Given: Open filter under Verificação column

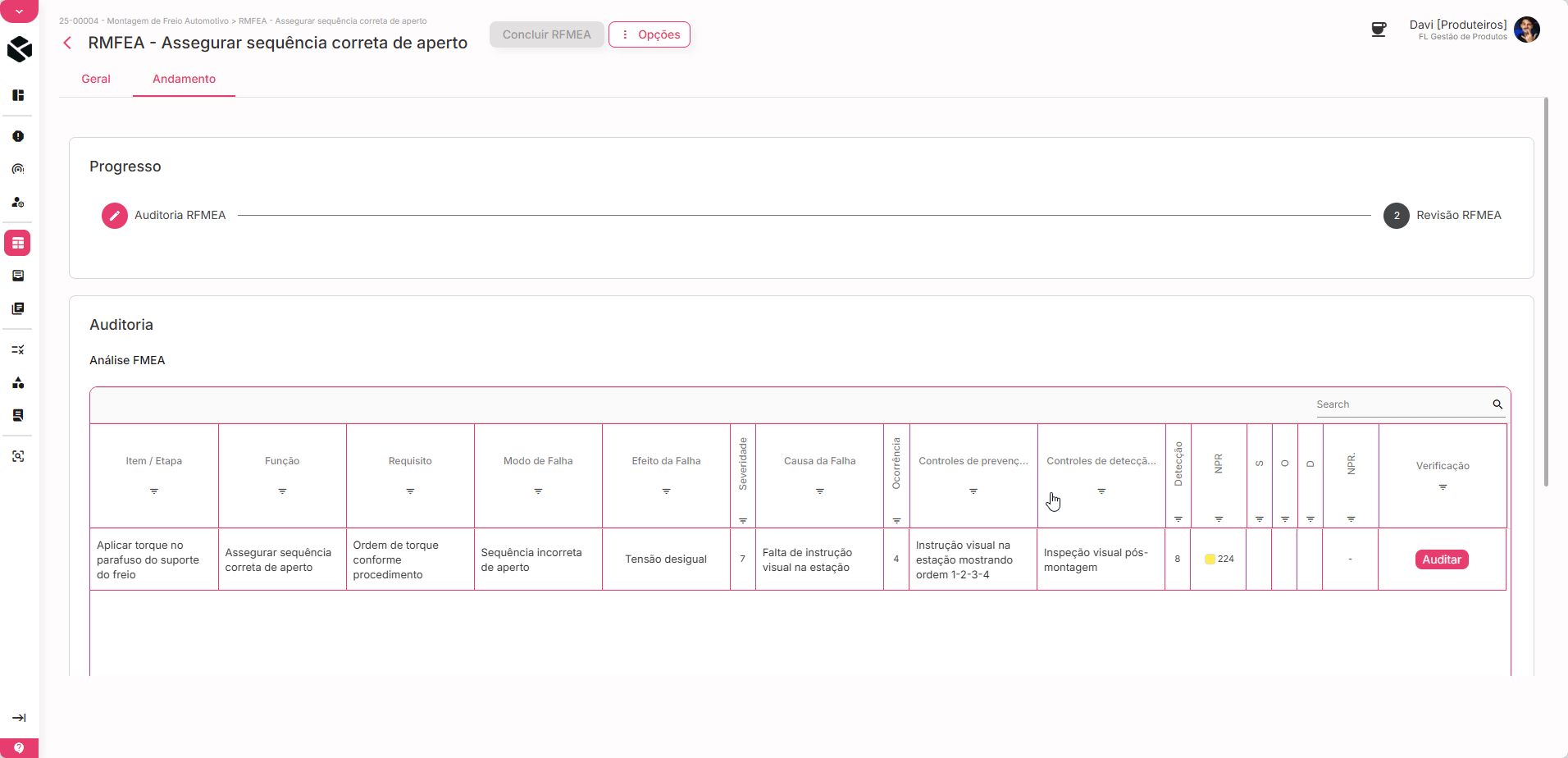Looking at the screenshot, I should point(1443,487).
